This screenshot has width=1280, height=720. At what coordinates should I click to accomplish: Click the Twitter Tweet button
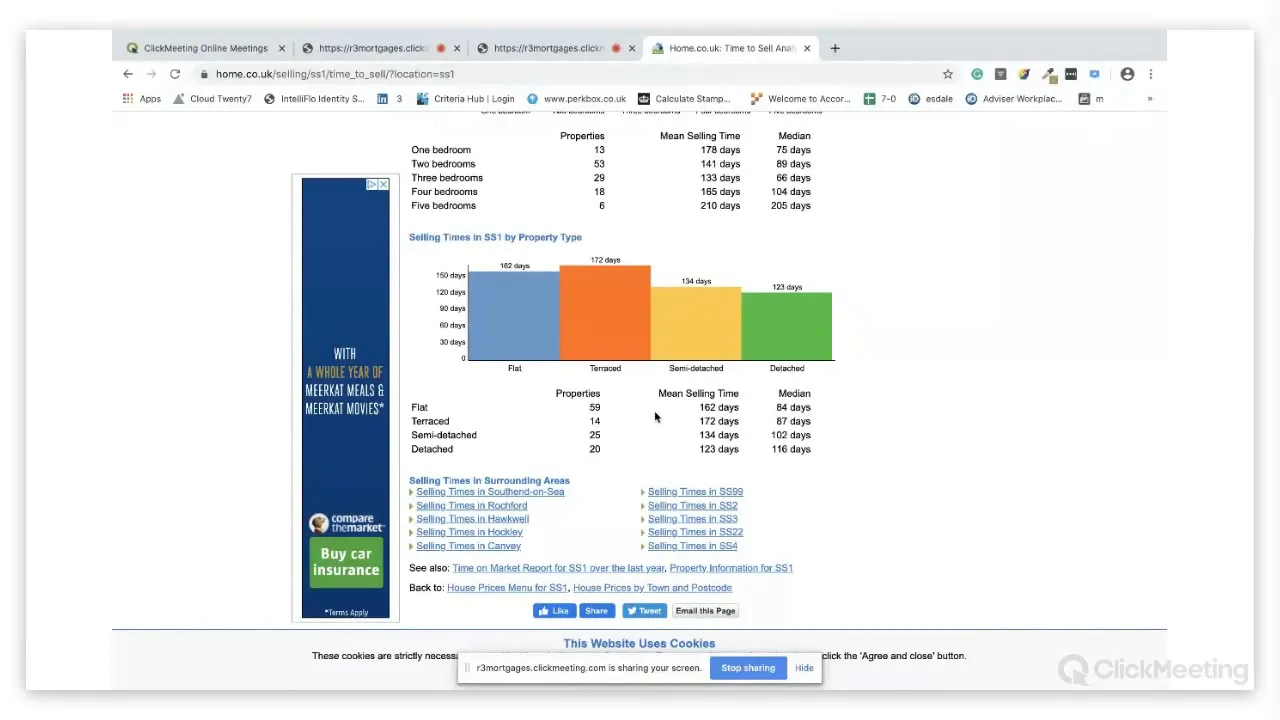point(644,611)
